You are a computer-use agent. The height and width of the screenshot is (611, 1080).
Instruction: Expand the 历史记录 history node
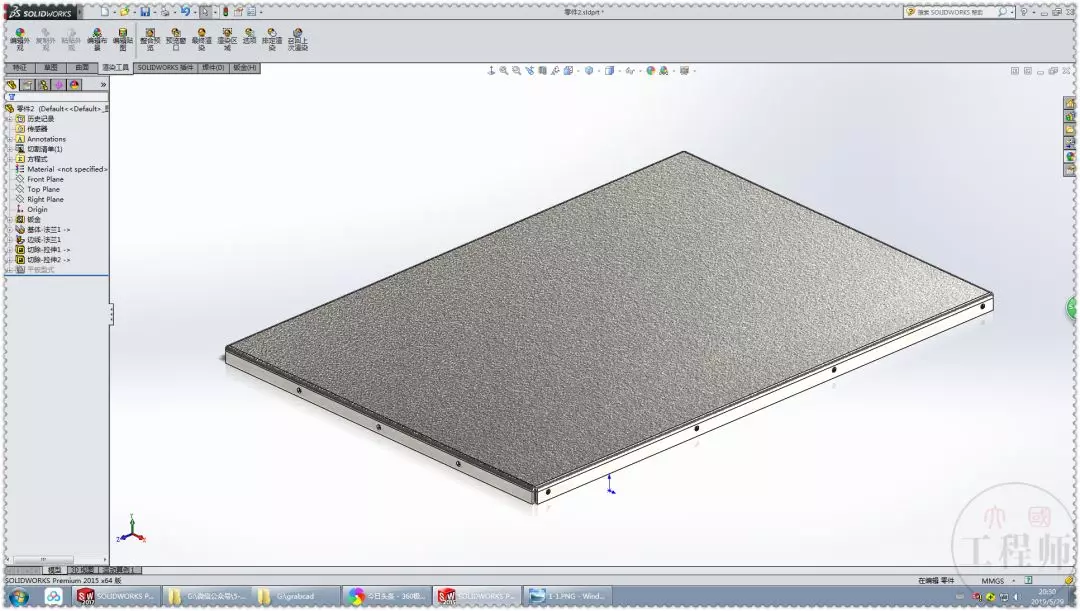click(x=10, y=118)
